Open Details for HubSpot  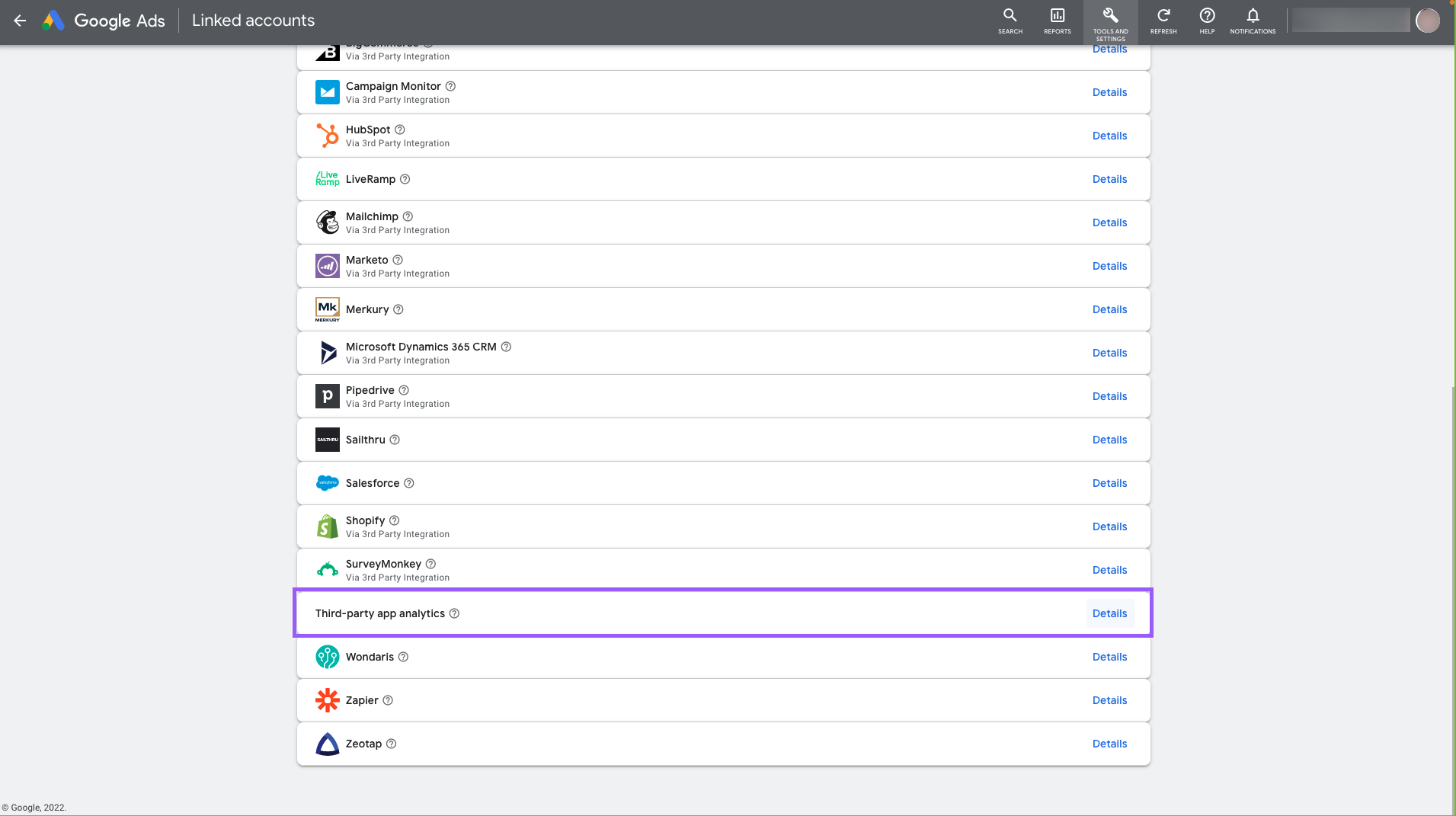(1109, 136)
